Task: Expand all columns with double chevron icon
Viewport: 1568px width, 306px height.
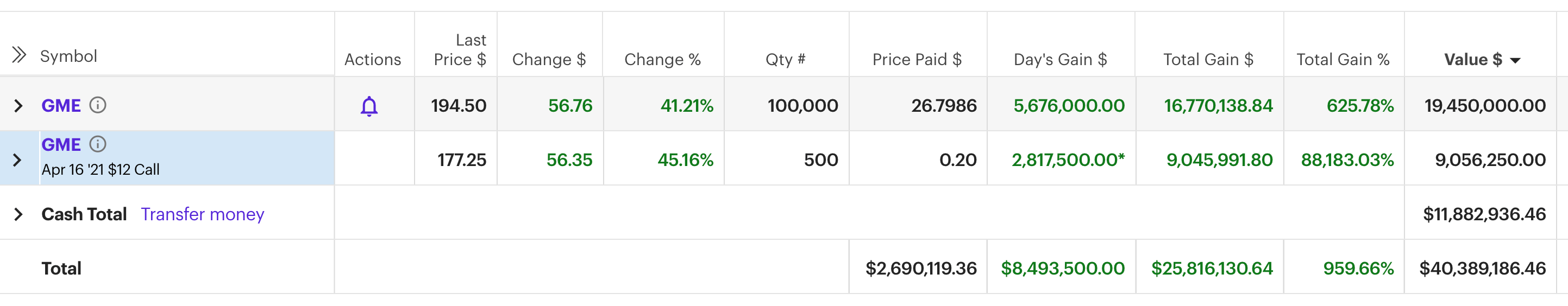Action: (x=19, y=55)
